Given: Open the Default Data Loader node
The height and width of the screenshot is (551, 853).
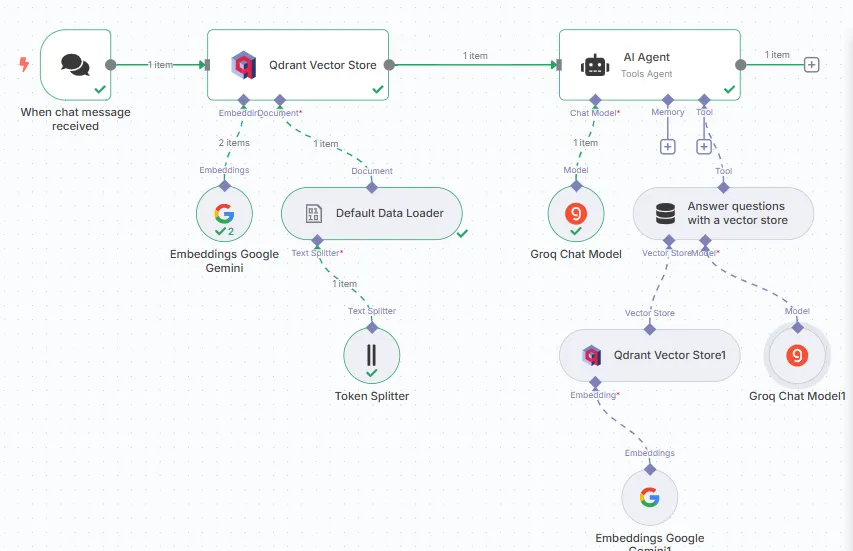Looking at the screenshot, I should pyautogui.click(x=372, y=213).
